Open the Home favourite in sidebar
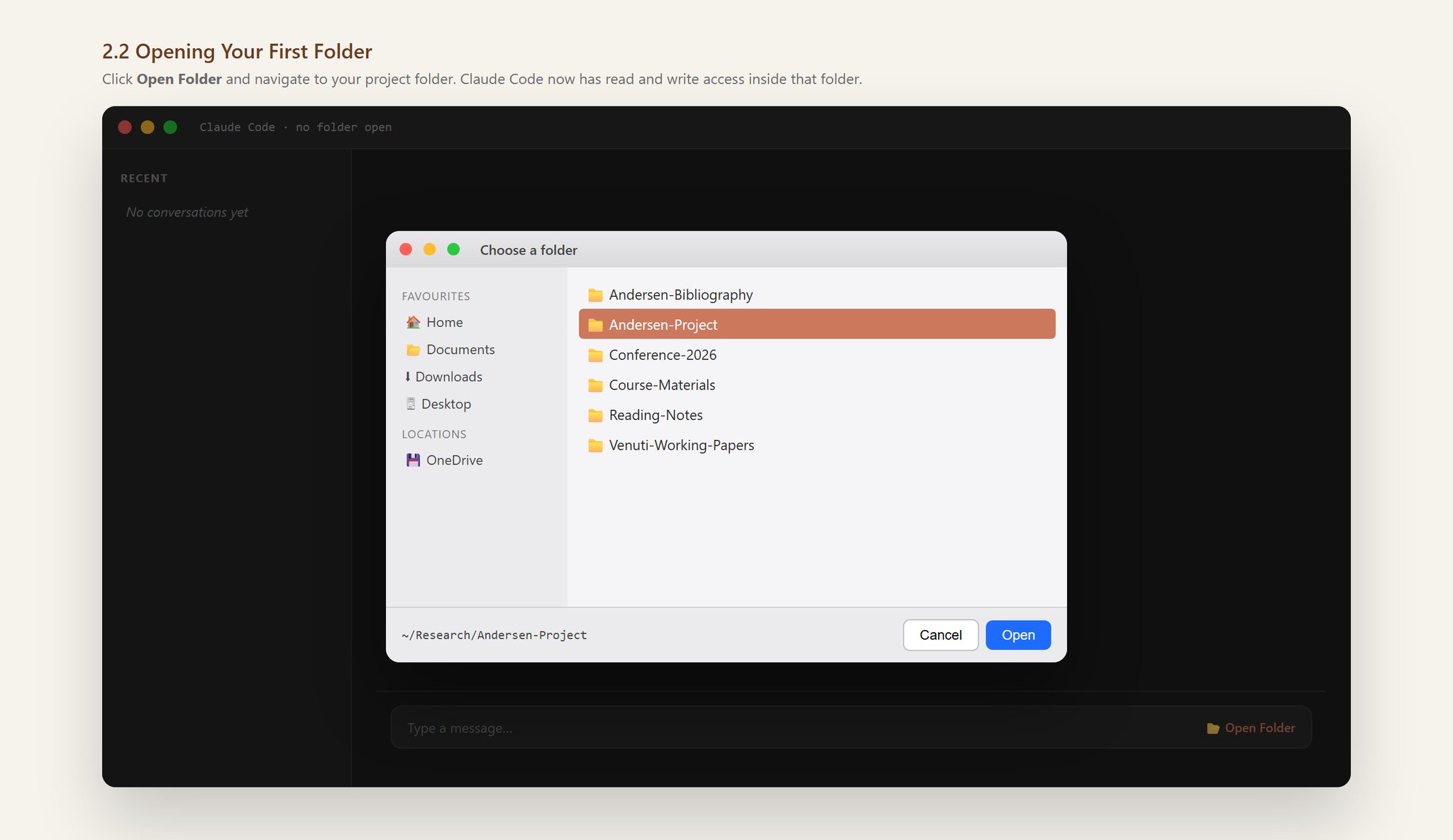The height and width of the screenshot is (840, 1453). click(x=434, y=322)
